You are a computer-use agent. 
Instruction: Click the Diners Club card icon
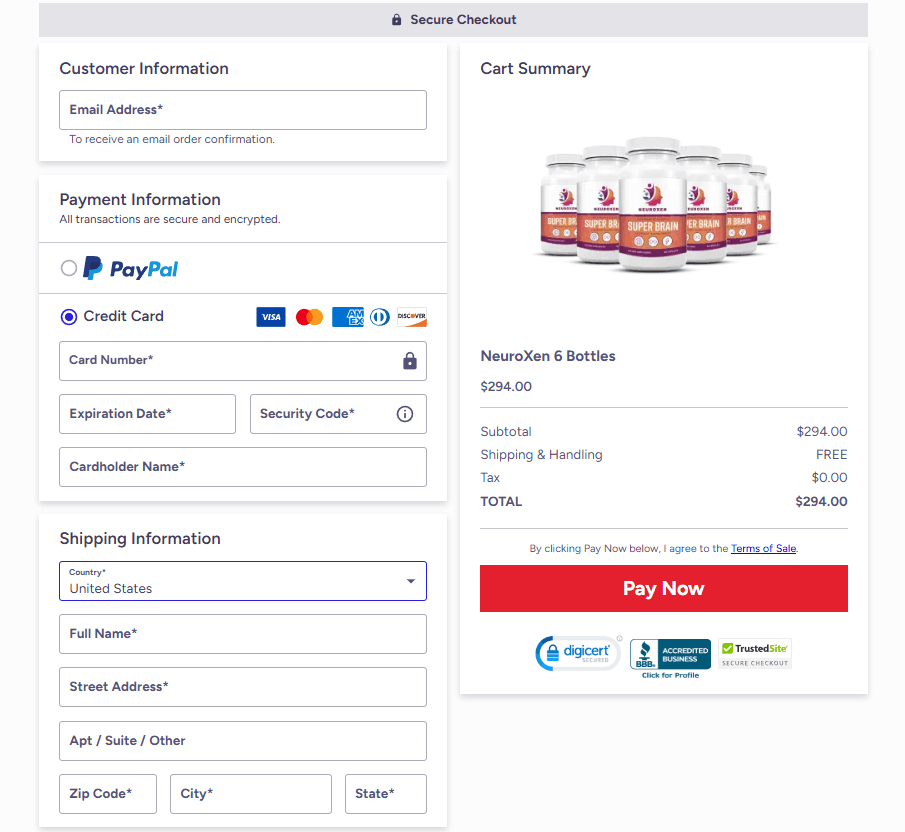tap(379, 316)
